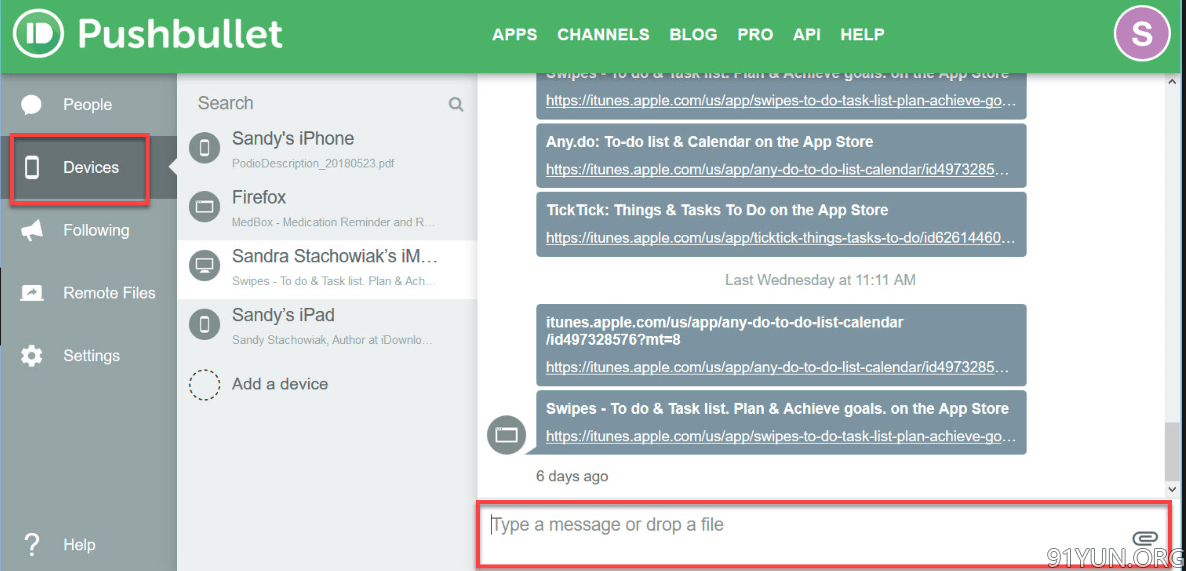
Task: Click the iMac monitor device icon
Action: [204, 265]
